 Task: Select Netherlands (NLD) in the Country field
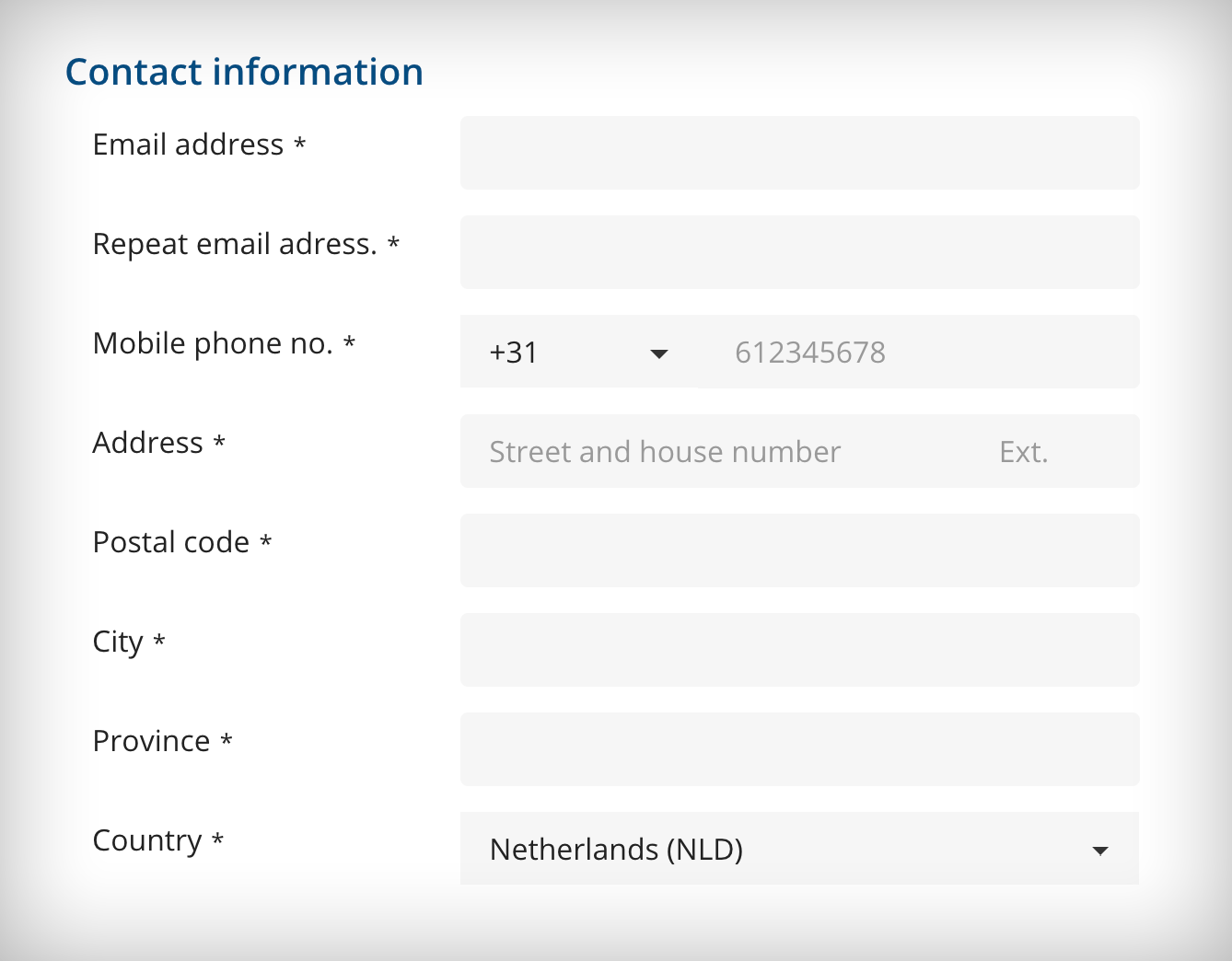(x=799, y=849)
